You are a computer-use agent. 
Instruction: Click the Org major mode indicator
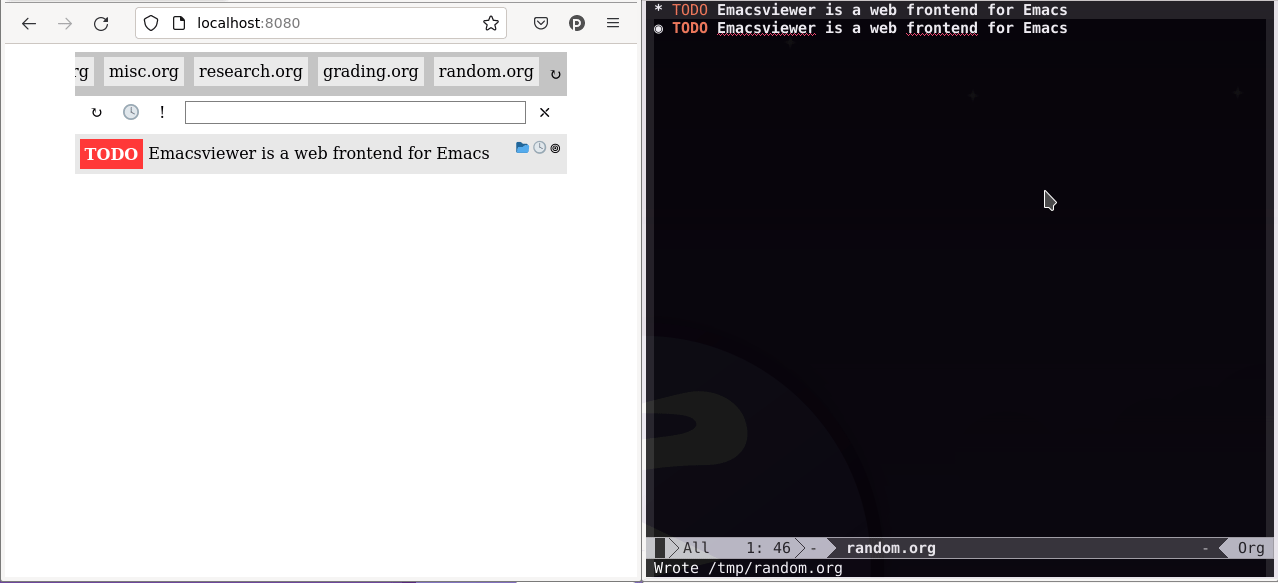click(x=1251, y=548)
